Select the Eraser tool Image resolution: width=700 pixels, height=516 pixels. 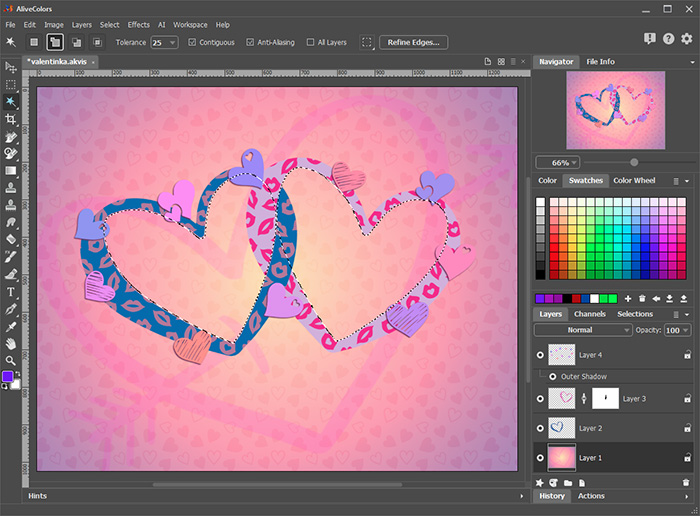click(x=10, y=239)
